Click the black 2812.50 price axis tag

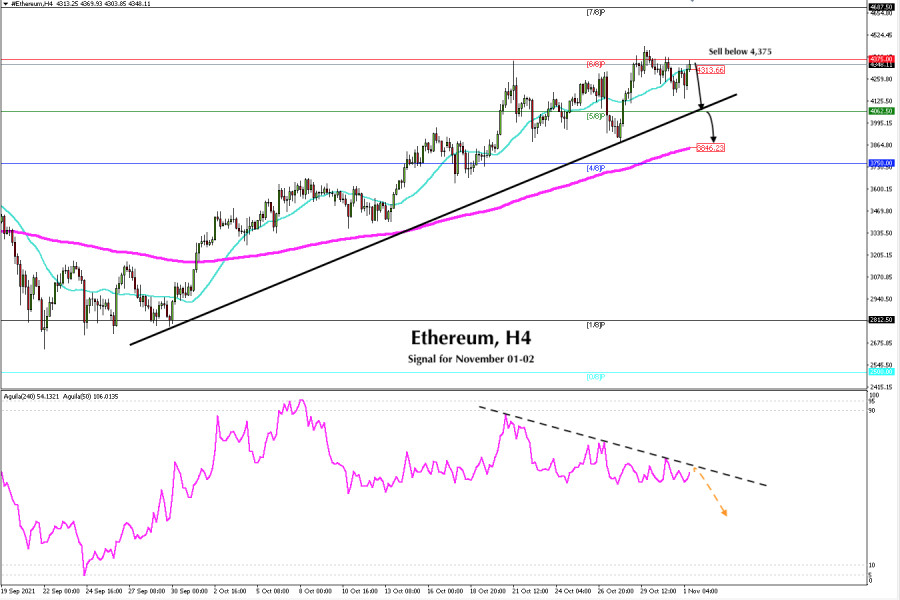(881, 320)
